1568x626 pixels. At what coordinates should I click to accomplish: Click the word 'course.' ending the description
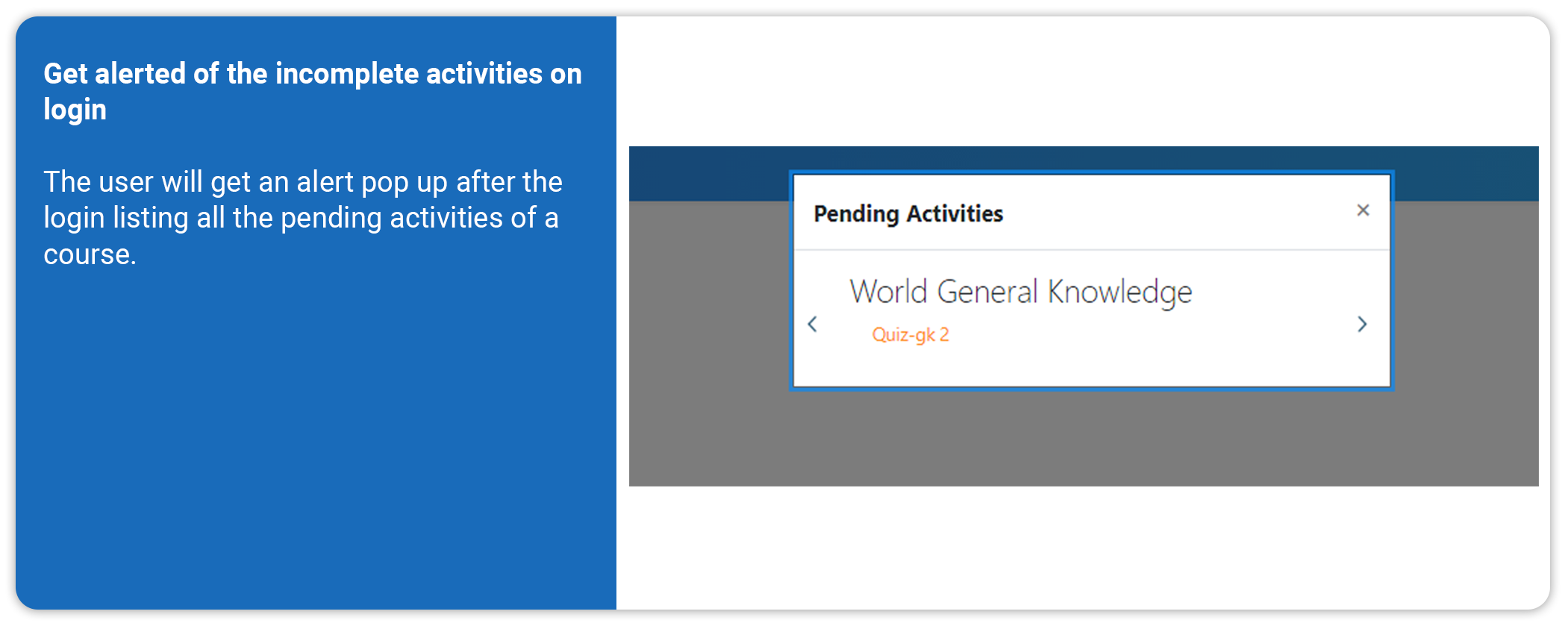(90, 255)
